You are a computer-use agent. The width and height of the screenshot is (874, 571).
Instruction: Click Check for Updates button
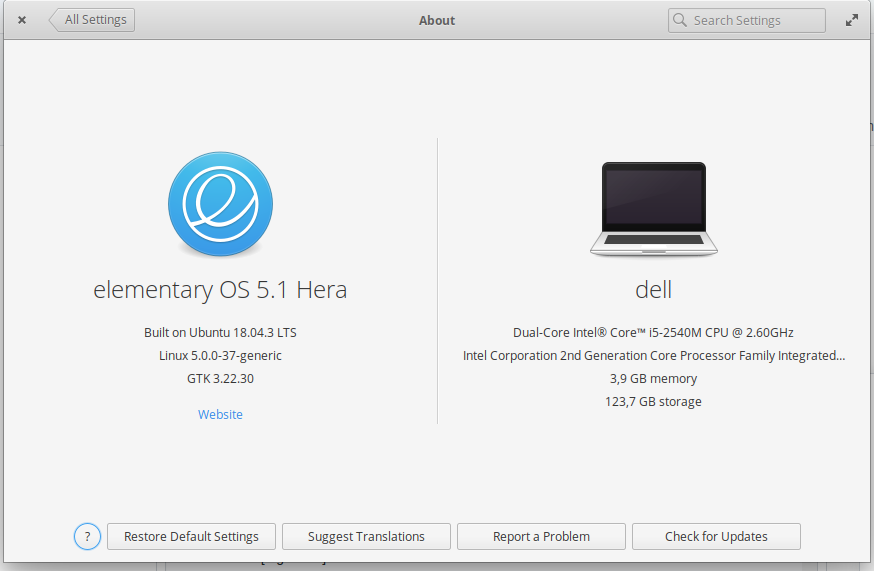pyautogui.click(x=716, y=536)
